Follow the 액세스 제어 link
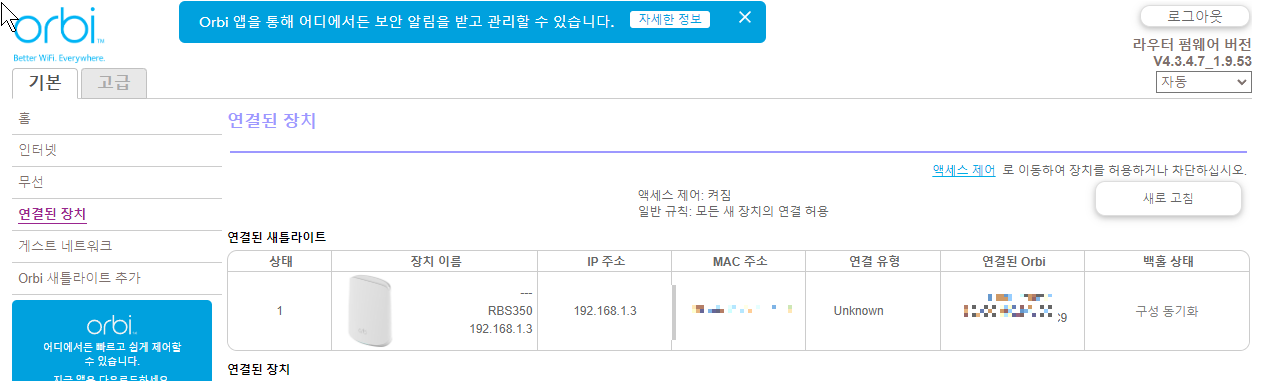 coord(963,170)
